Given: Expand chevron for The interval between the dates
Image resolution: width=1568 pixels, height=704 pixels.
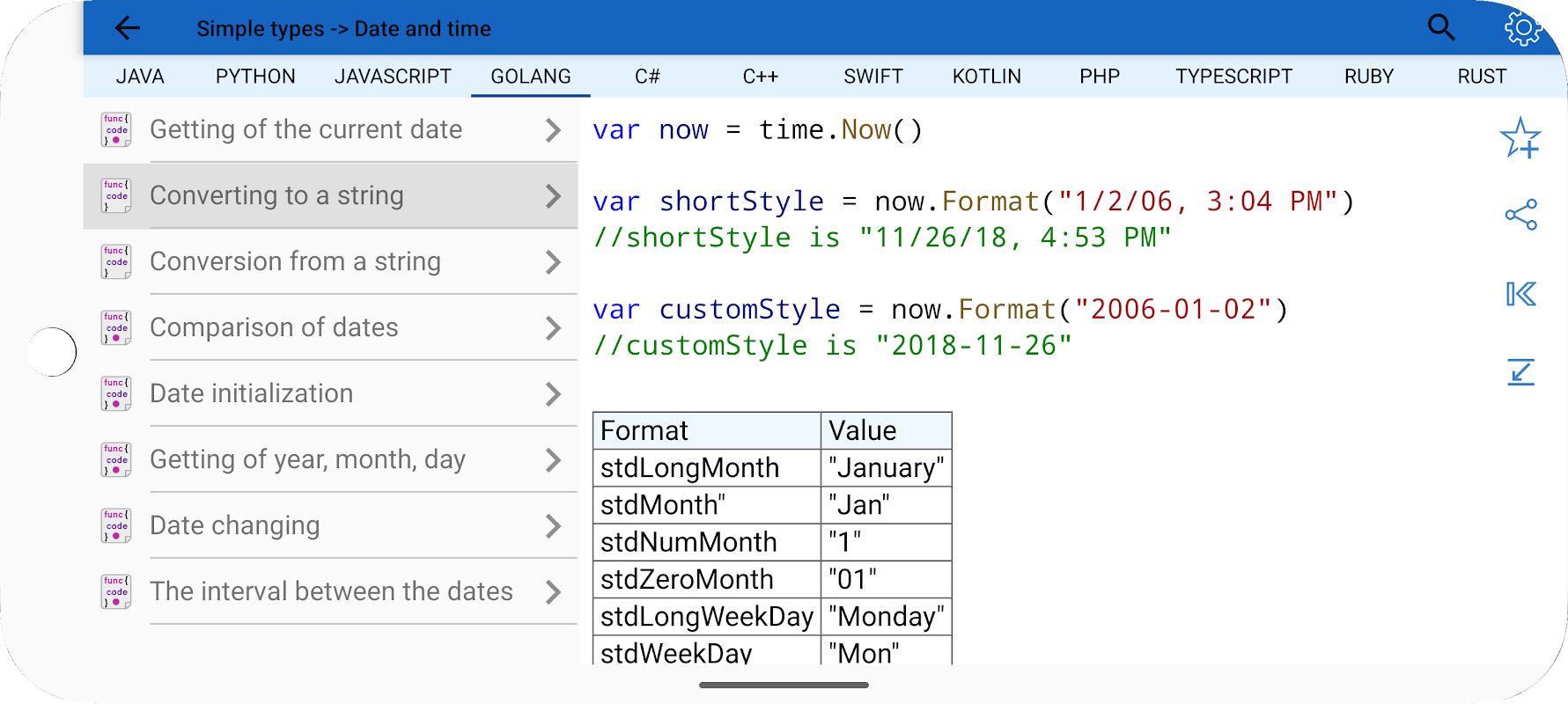Looking at the screenshot, I should 553,592.
